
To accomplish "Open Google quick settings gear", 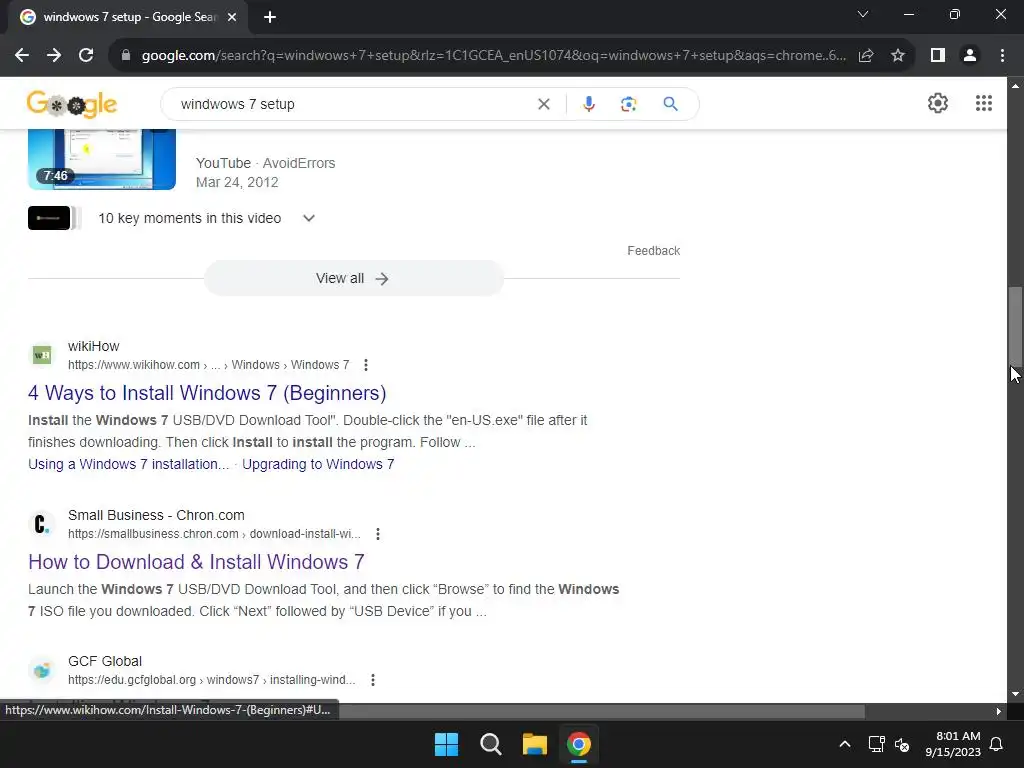I will (938, 103).
